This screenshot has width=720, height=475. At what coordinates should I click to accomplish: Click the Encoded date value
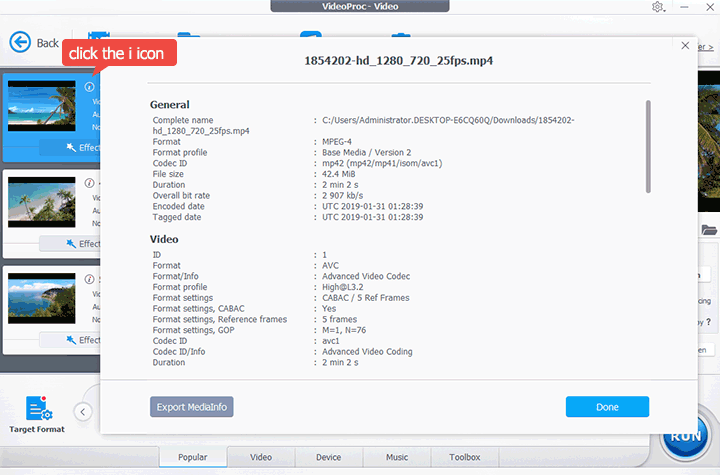[x=372, y=206]
